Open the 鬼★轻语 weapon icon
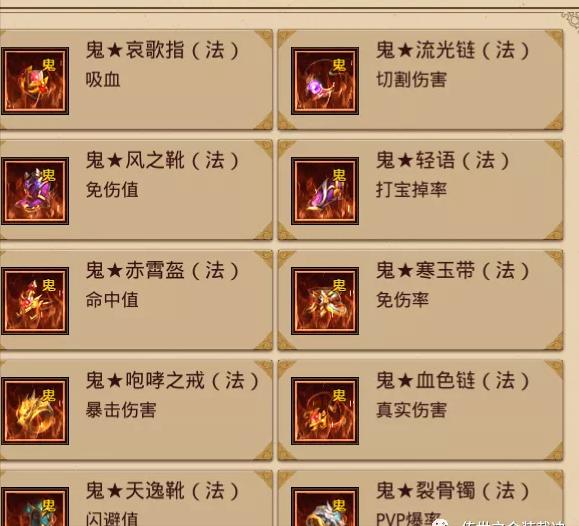579x526 pixels. pos(325,191)
